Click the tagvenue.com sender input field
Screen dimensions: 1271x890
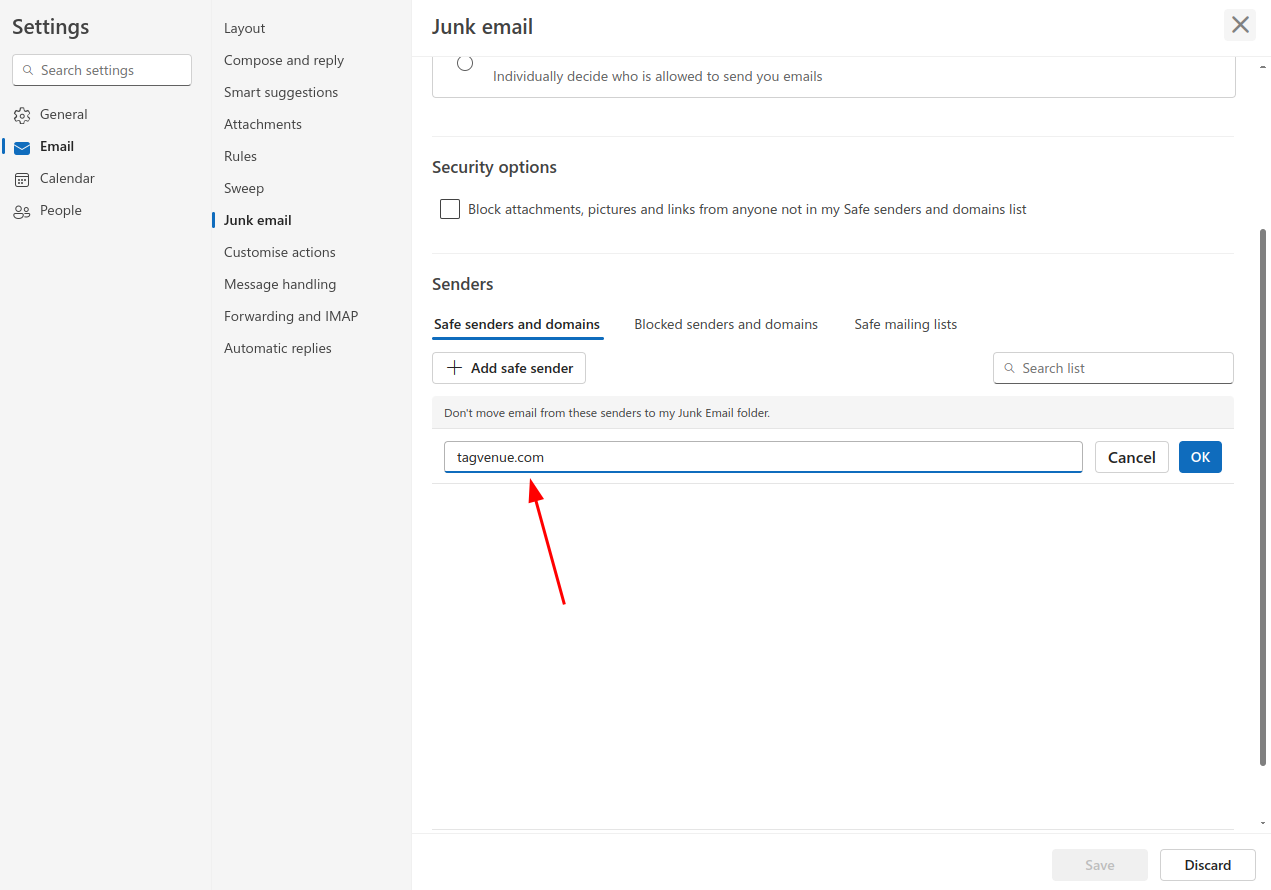click(763, 457)
